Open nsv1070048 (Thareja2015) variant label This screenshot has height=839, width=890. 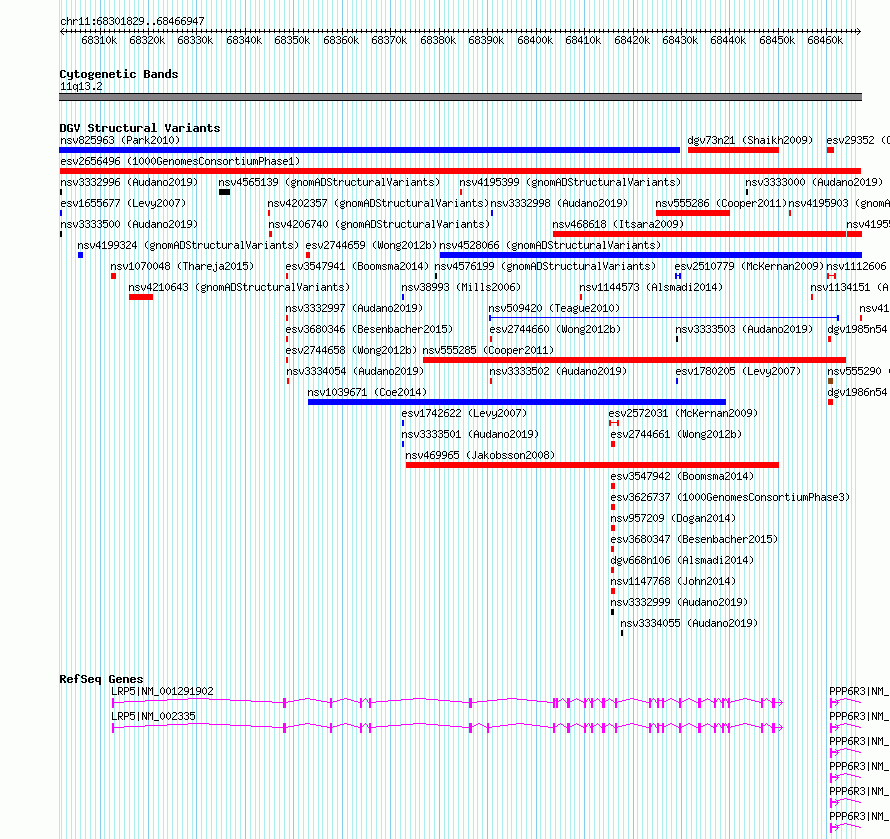point(182,266)
